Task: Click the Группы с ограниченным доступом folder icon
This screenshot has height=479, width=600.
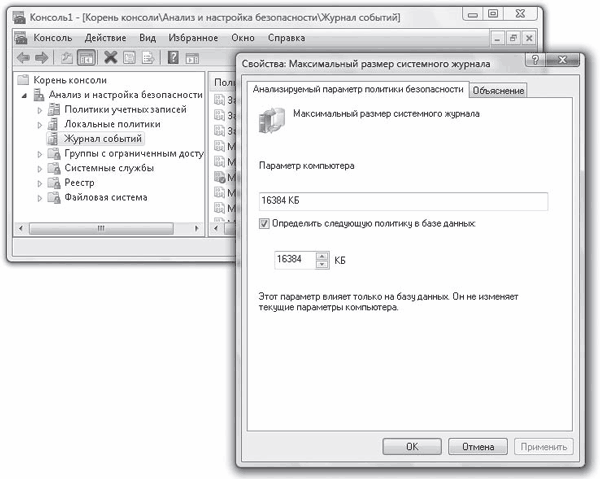Action: click(54, 153)
